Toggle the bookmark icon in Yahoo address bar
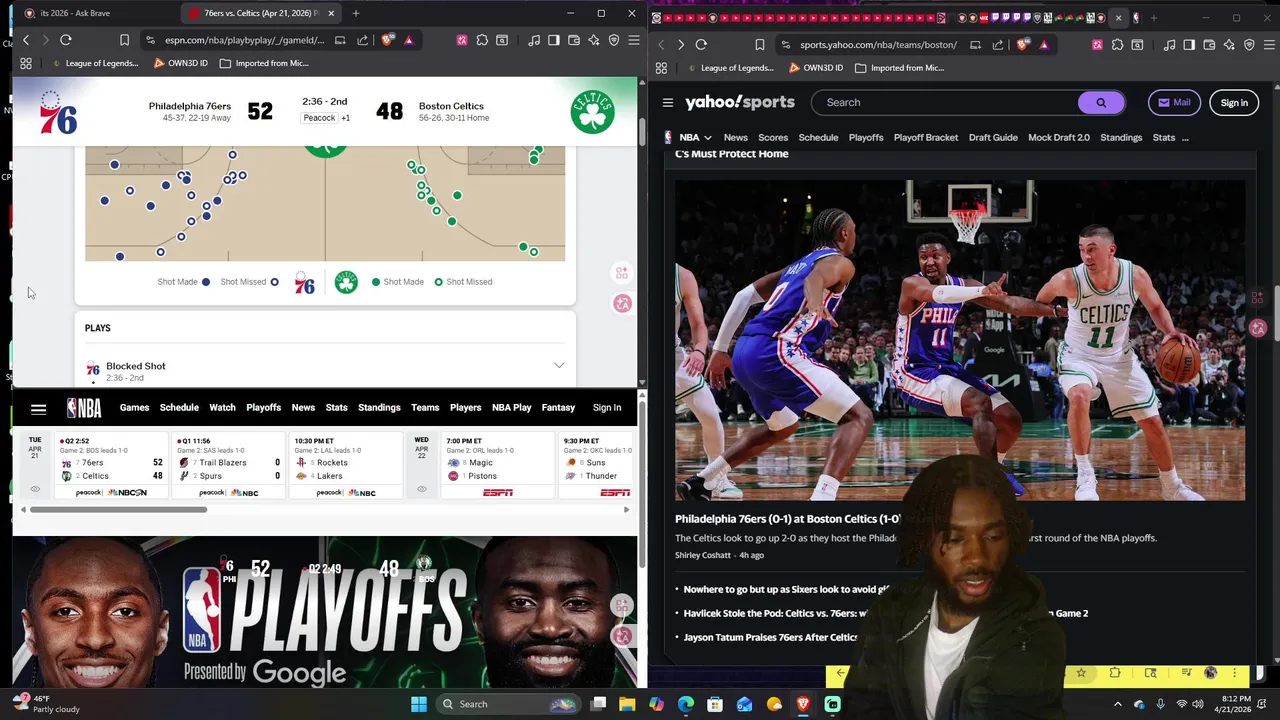 tap(760, 45)
